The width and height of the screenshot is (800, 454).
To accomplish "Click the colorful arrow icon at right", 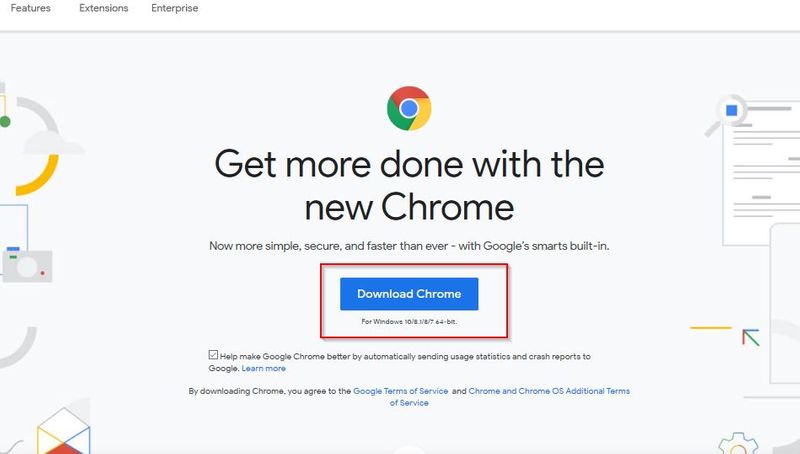I will (751, 337).
